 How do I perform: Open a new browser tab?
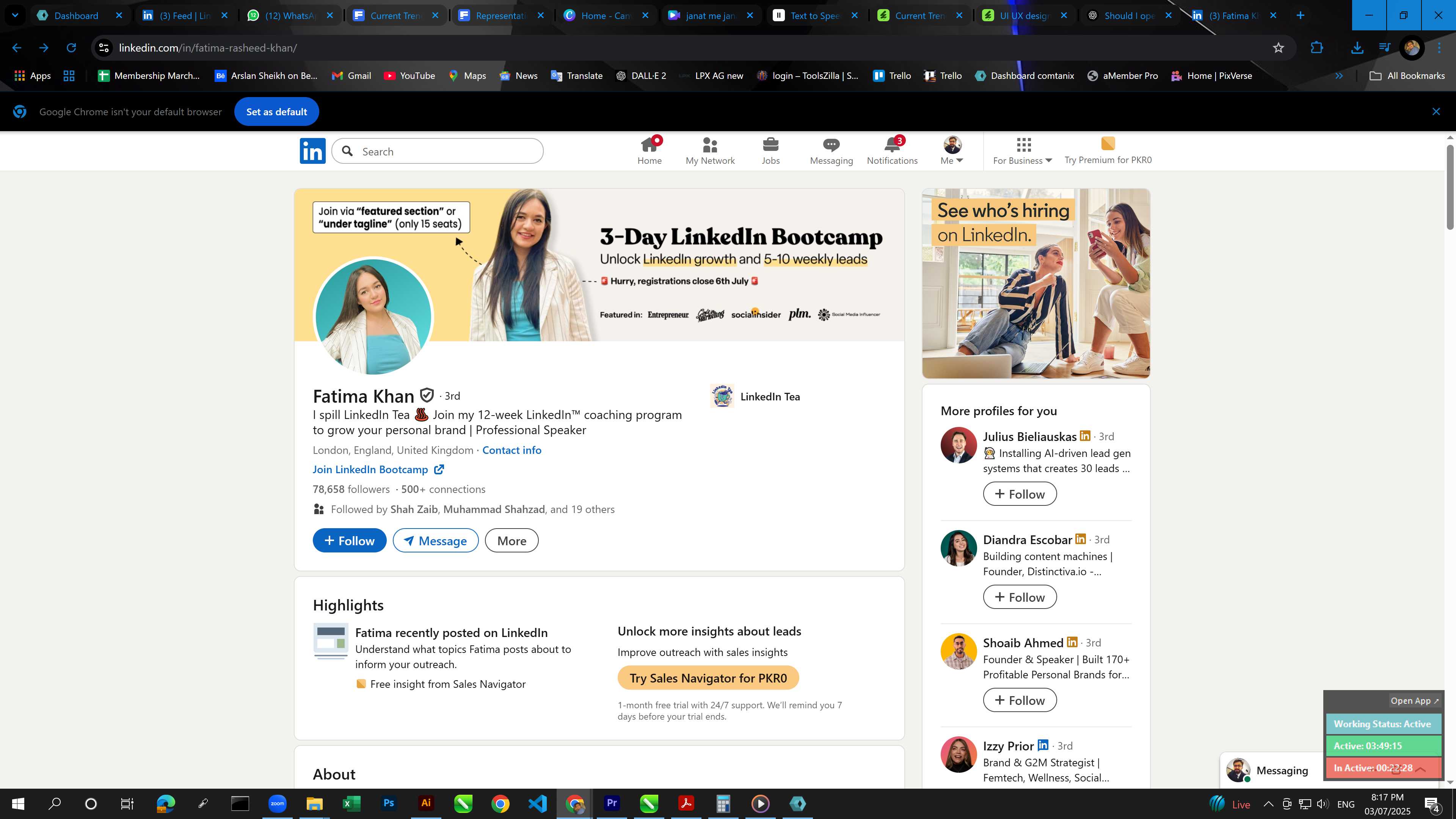(1300, 15)
